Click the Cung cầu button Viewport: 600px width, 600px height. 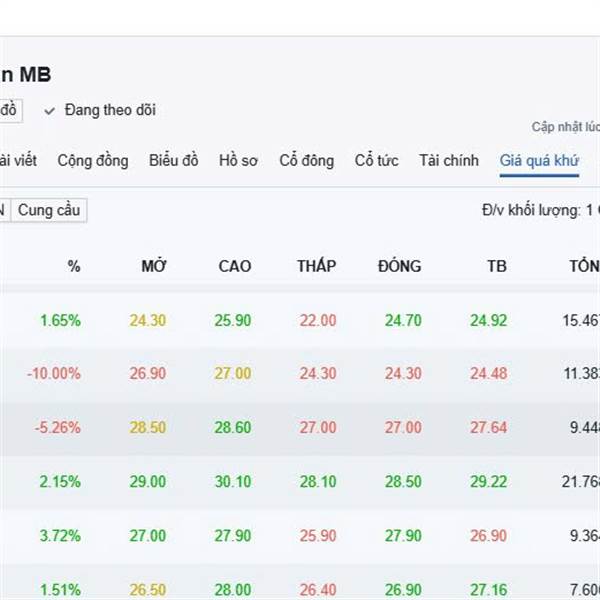click(50, 210)
